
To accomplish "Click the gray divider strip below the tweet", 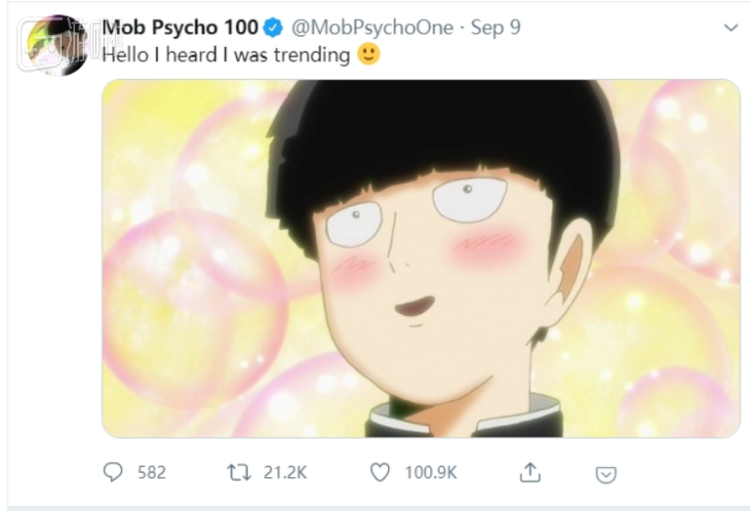I will tap(375, 507).
